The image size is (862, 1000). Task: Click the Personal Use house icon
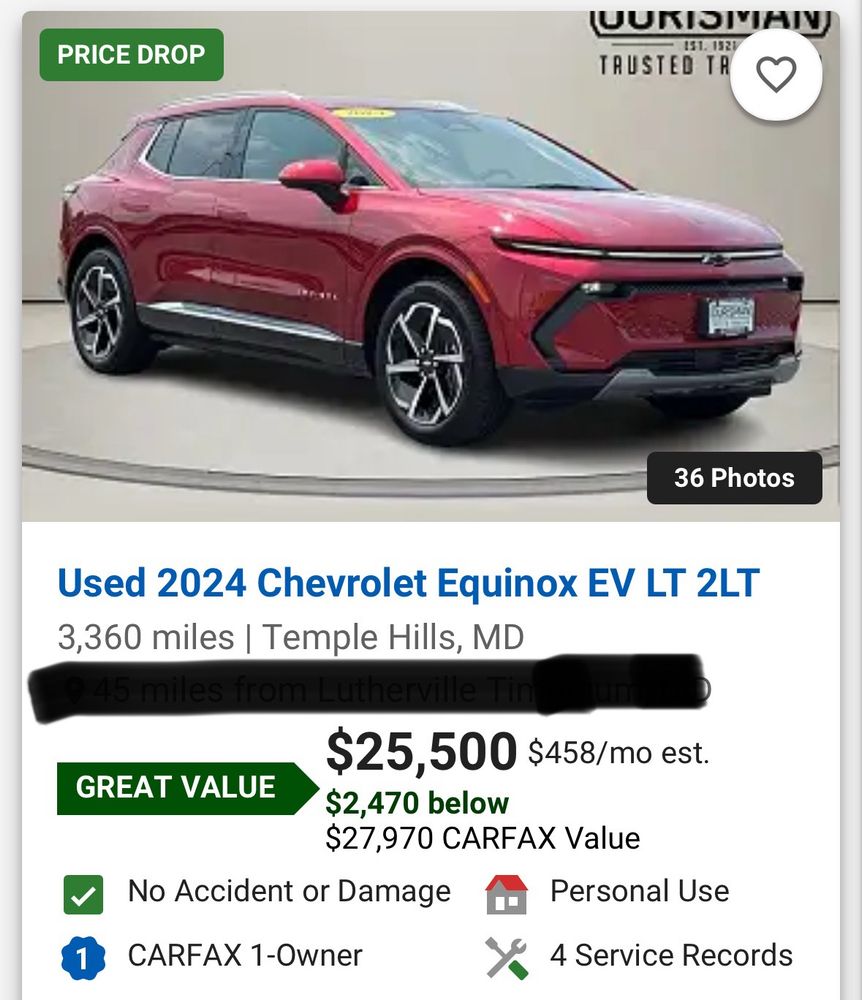[x=506, y=894]
